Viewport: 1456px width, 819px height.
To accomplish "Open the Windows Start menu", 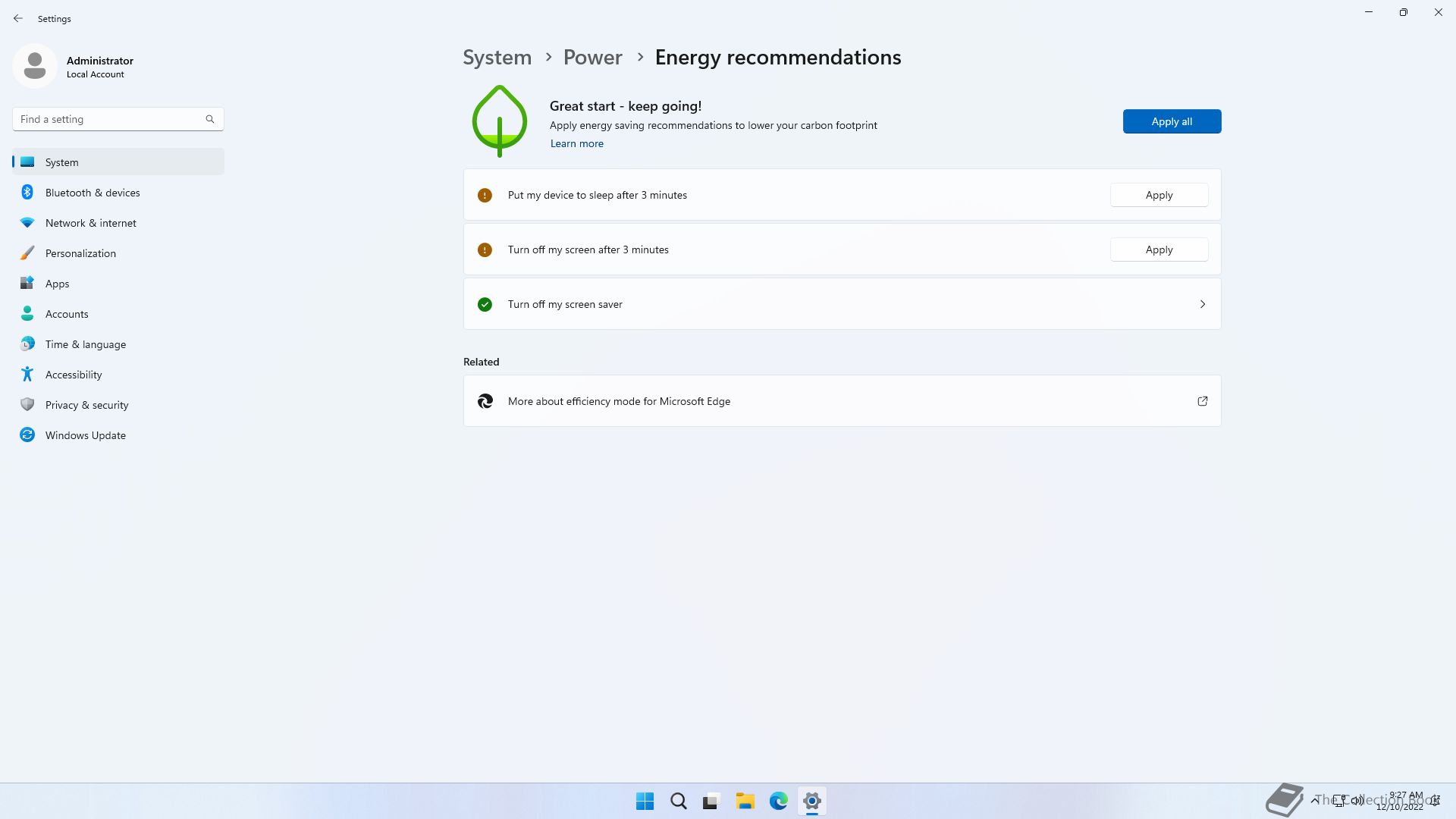I will tap(645, 801).
